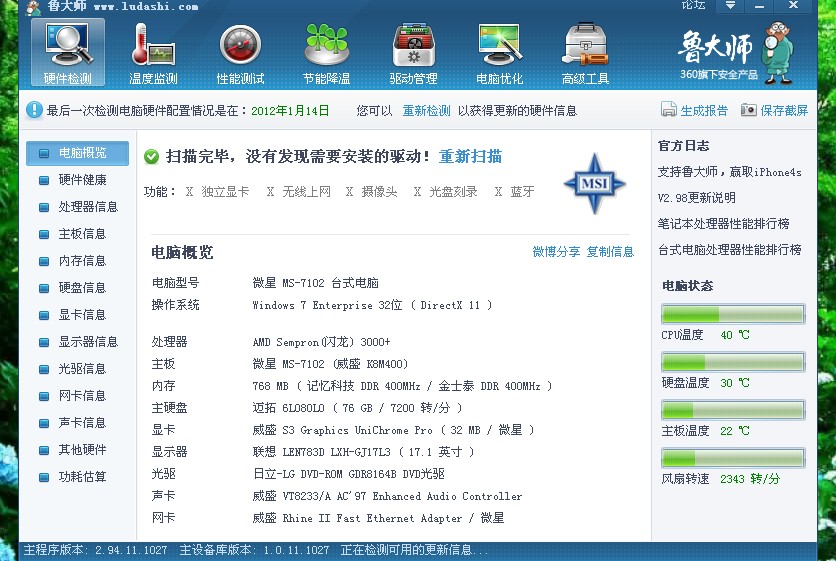Click the 迈拓 6L080L0 hard disk value
The image size is (836, 561).
357,408
